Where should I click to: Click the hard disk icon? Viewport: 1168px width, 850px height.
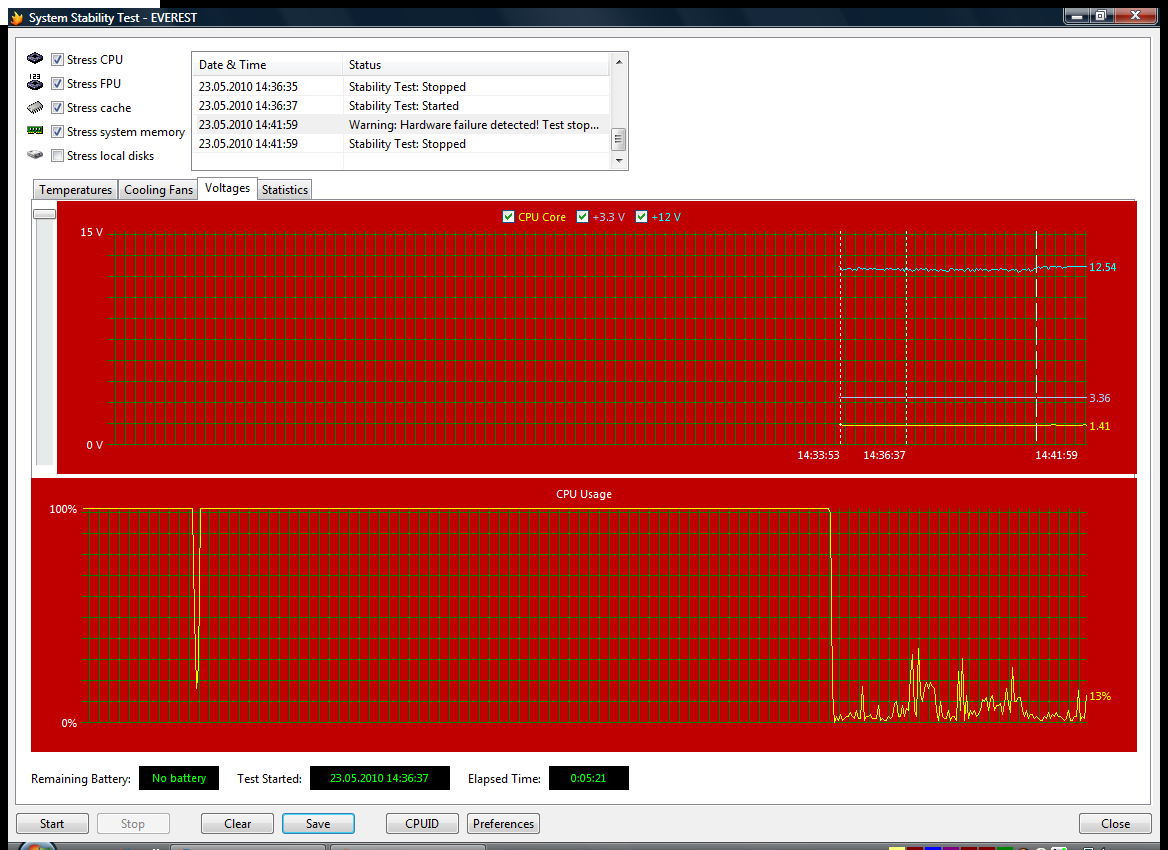35,155
